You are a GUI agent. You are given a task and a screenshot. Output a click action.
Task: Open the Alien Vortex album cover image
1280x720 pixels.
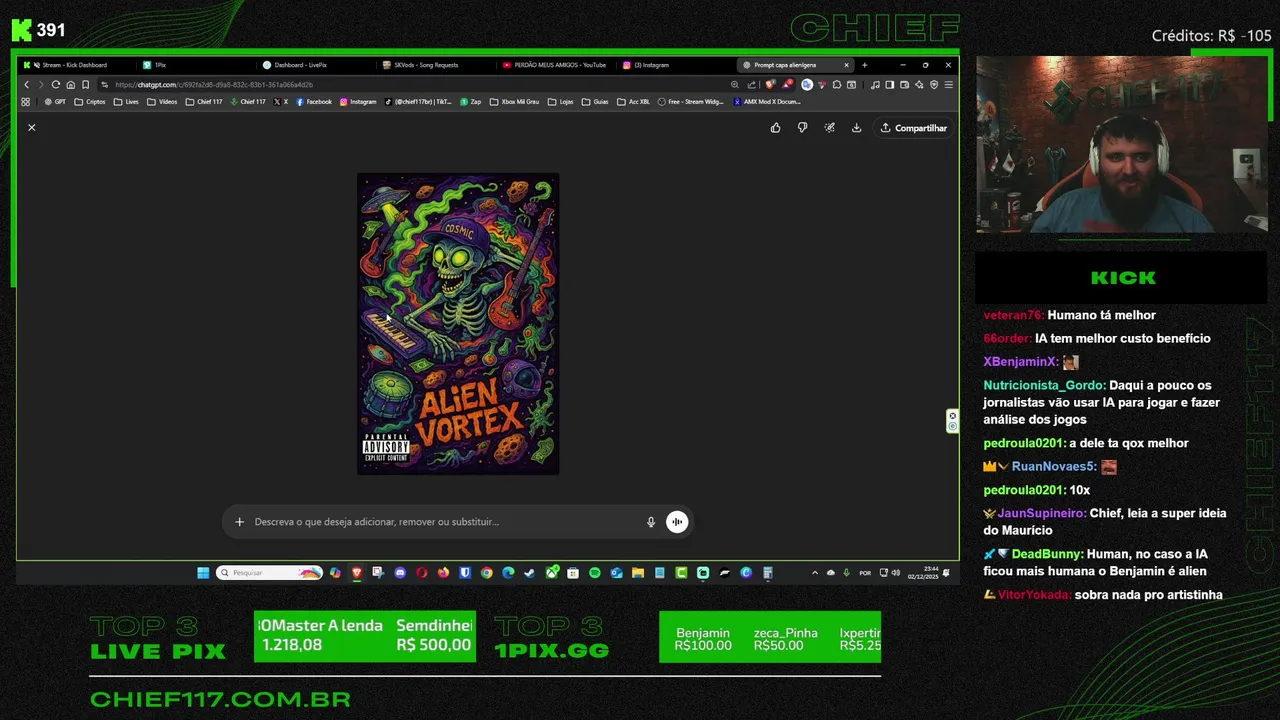(x=458, y=324)
